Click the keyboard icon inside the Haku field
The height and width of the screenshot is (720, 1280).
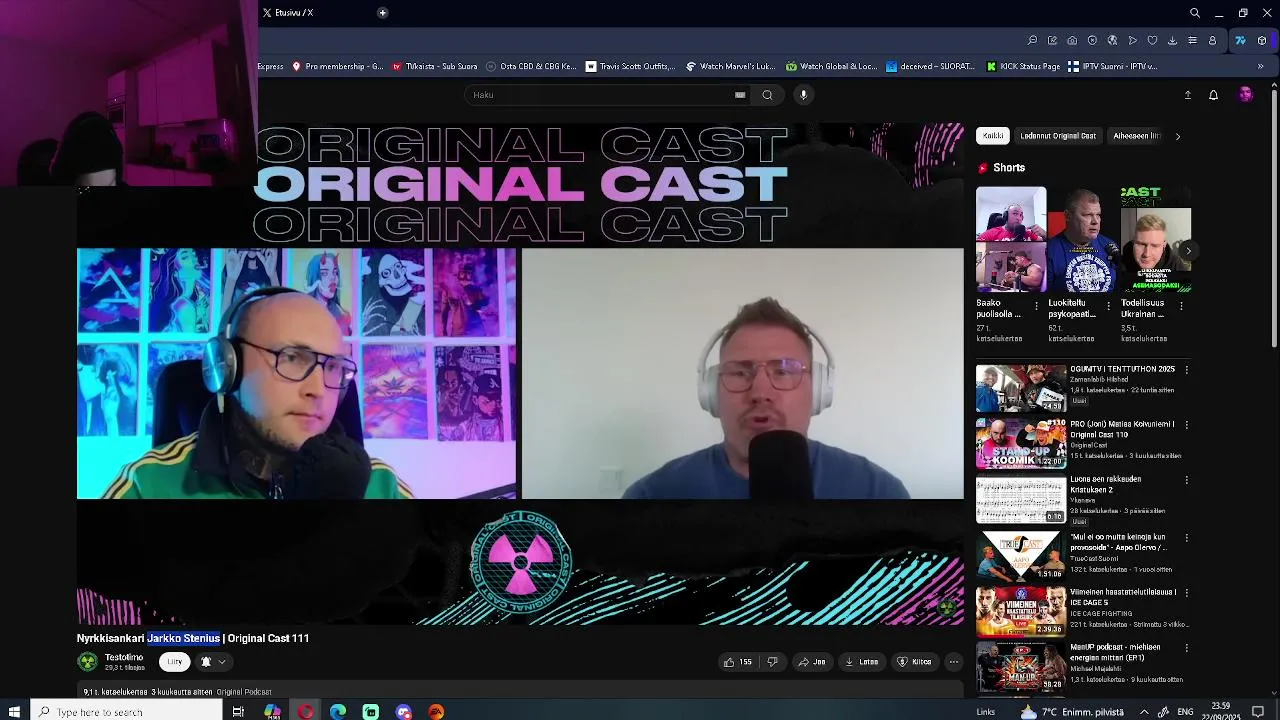(x=740, y=95)
